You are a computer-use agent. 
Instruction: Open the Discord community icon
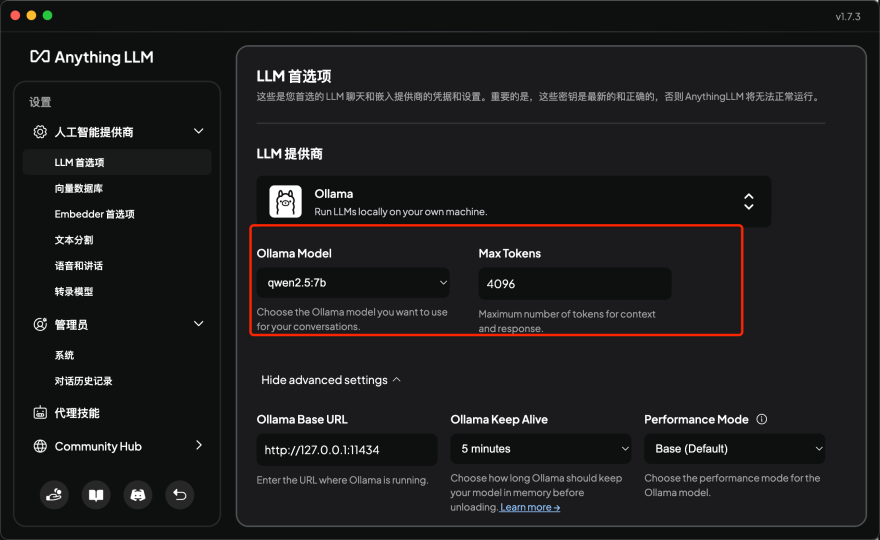(x=137, y=494)
